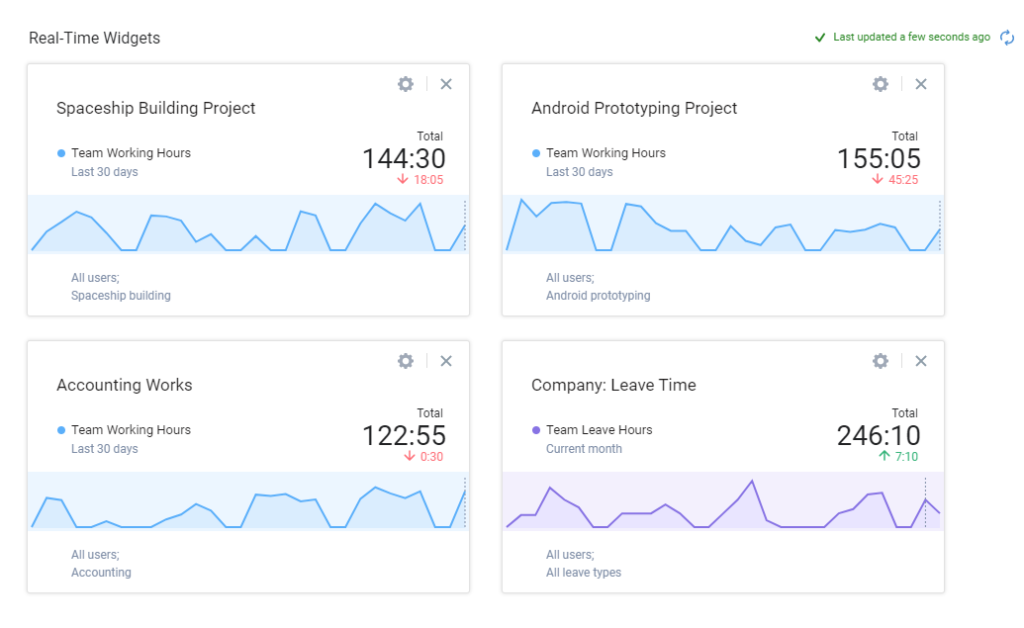
Task: Click 'Current month' period label
Action: coord(584,449)
